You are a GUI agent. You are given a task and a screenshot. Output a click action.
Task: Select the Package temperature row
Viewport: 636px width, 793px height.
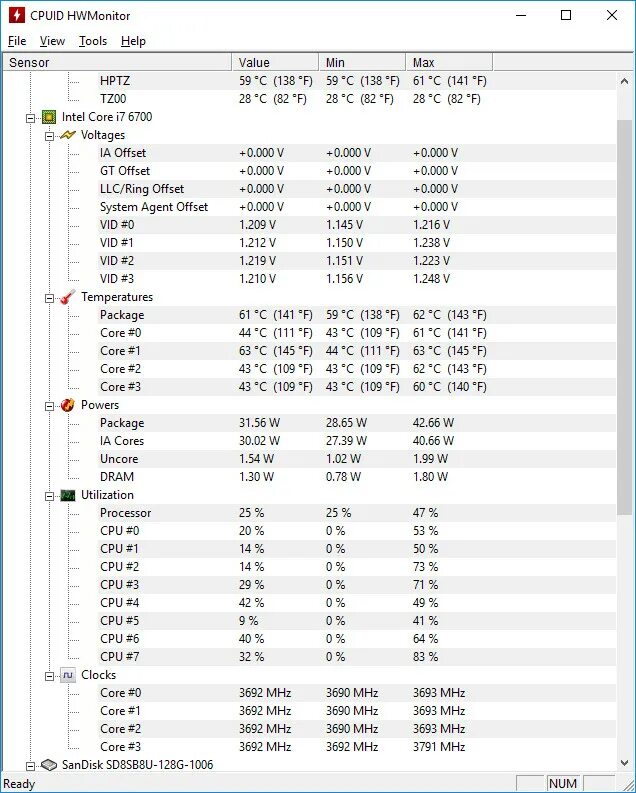point(309,315)
